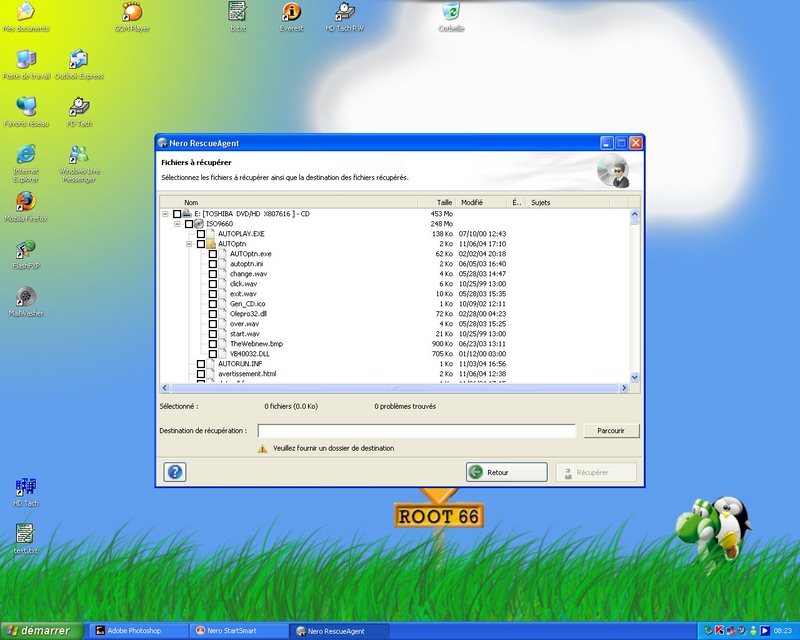Click the horizontal scrollbar thumb in the file list
800x640 pixels.
click(x=394, y=388)
